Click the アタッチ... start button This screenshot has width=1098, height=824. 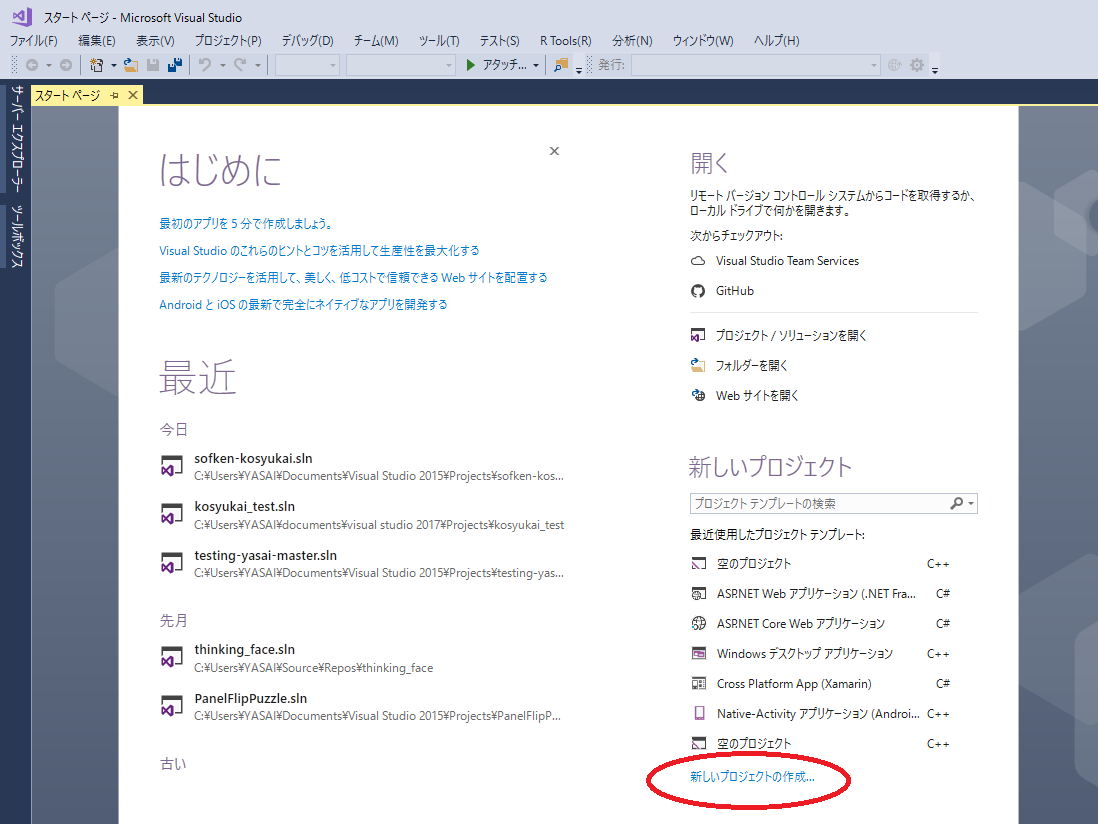click(x=497, y=65)
